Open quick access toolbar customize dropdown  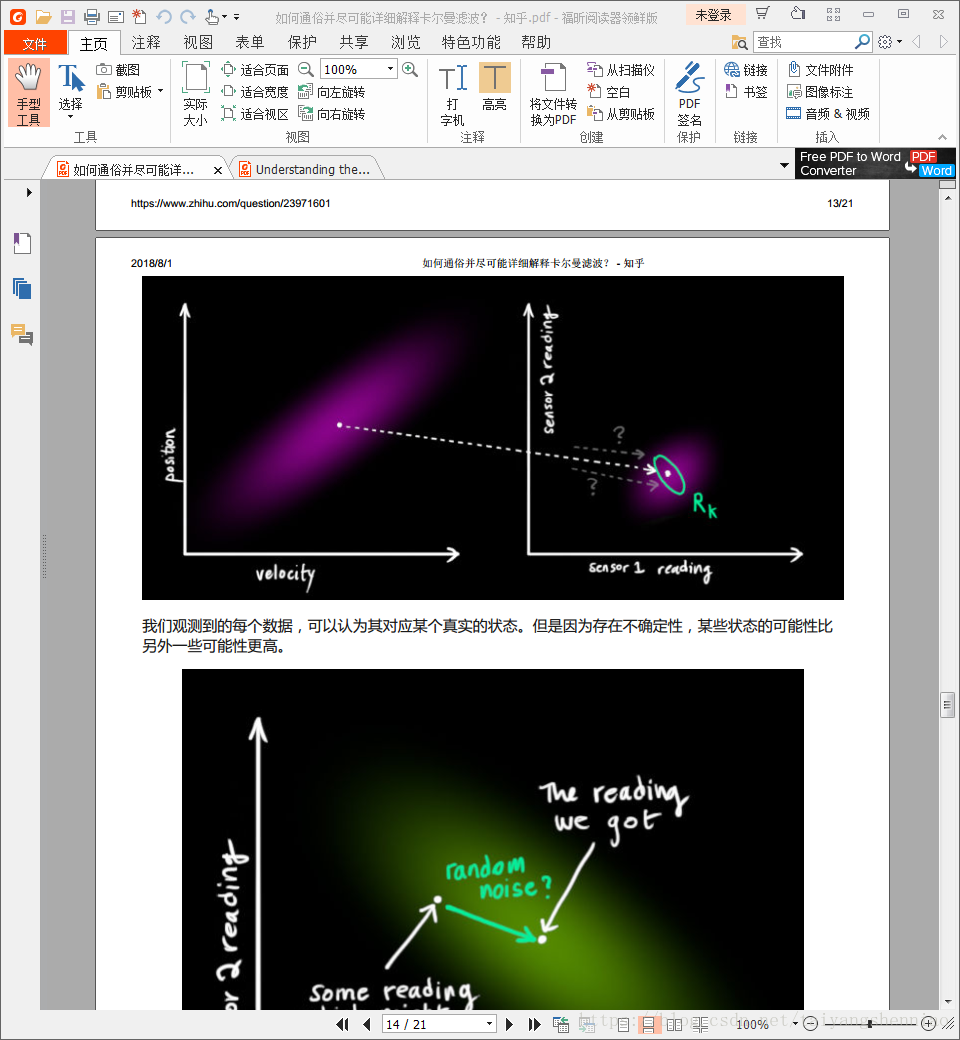click(x=236, y=17)
